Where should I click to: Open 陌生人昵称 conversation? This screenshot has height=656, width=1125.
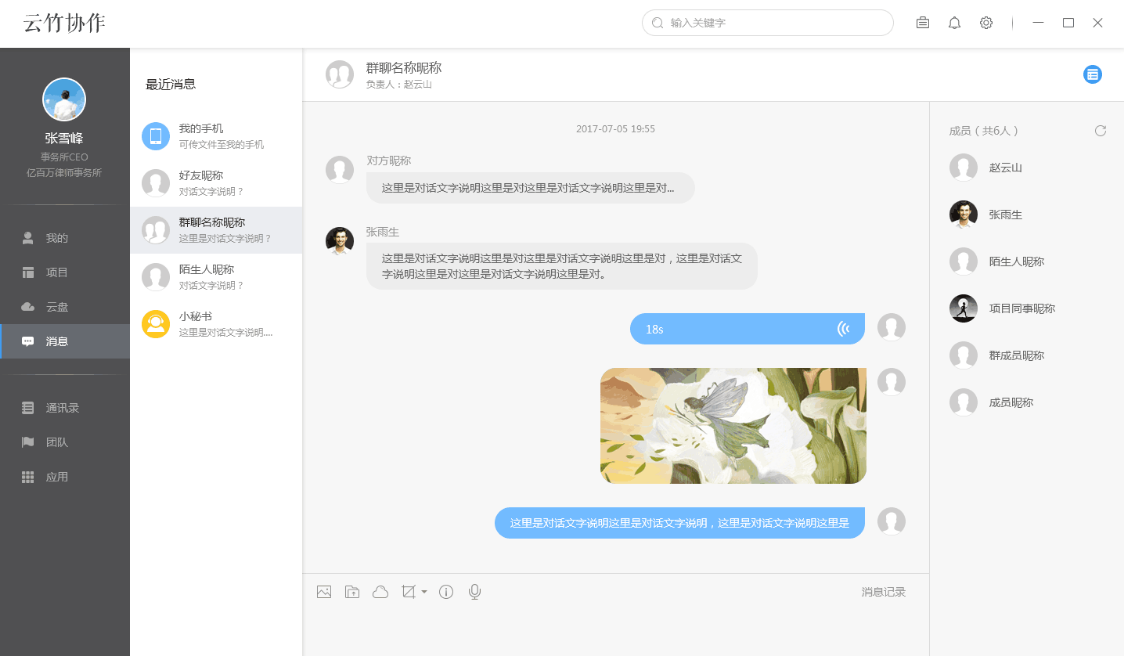point(216,277)
